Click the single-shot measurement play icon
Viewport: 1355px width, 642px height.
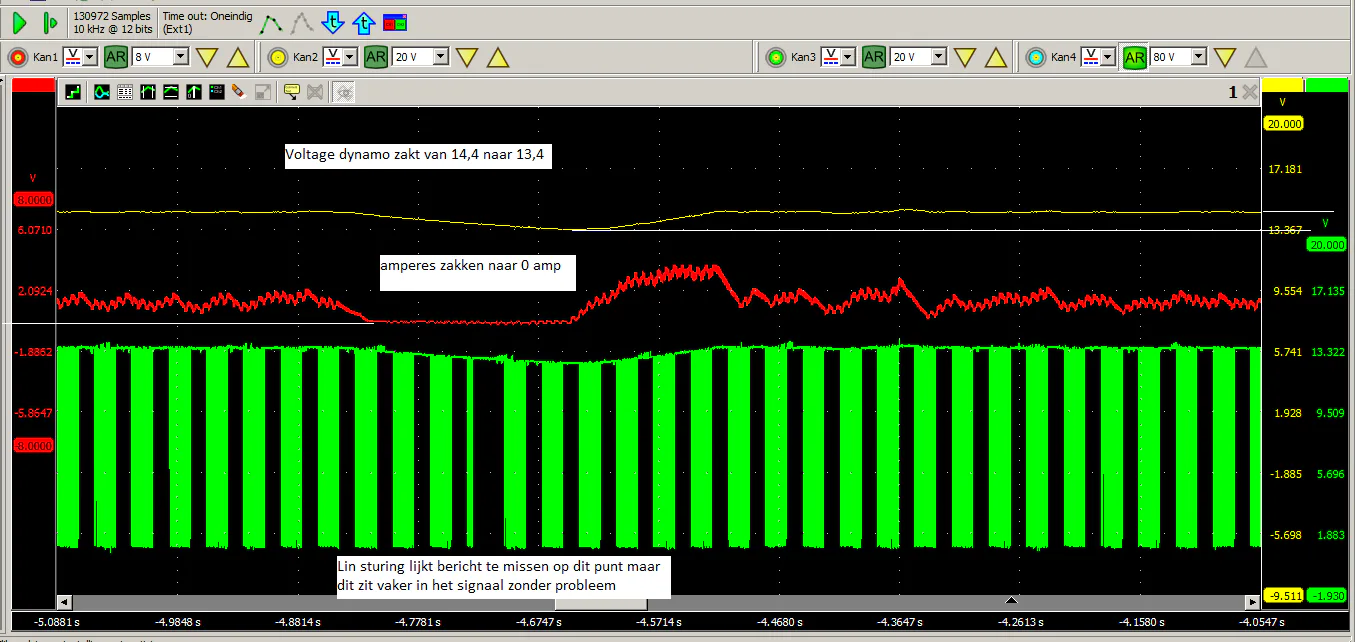pos(51,22)
